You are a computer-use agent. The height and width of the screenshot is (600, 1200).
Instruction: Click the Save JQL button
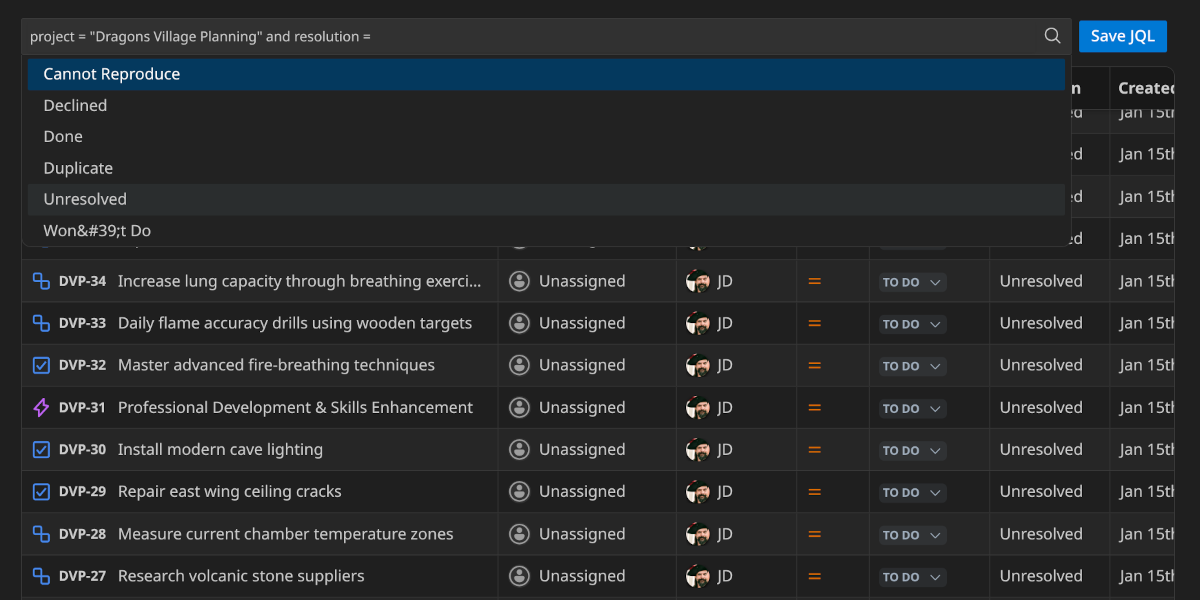pyautogui.click(x=1122, y=36)
